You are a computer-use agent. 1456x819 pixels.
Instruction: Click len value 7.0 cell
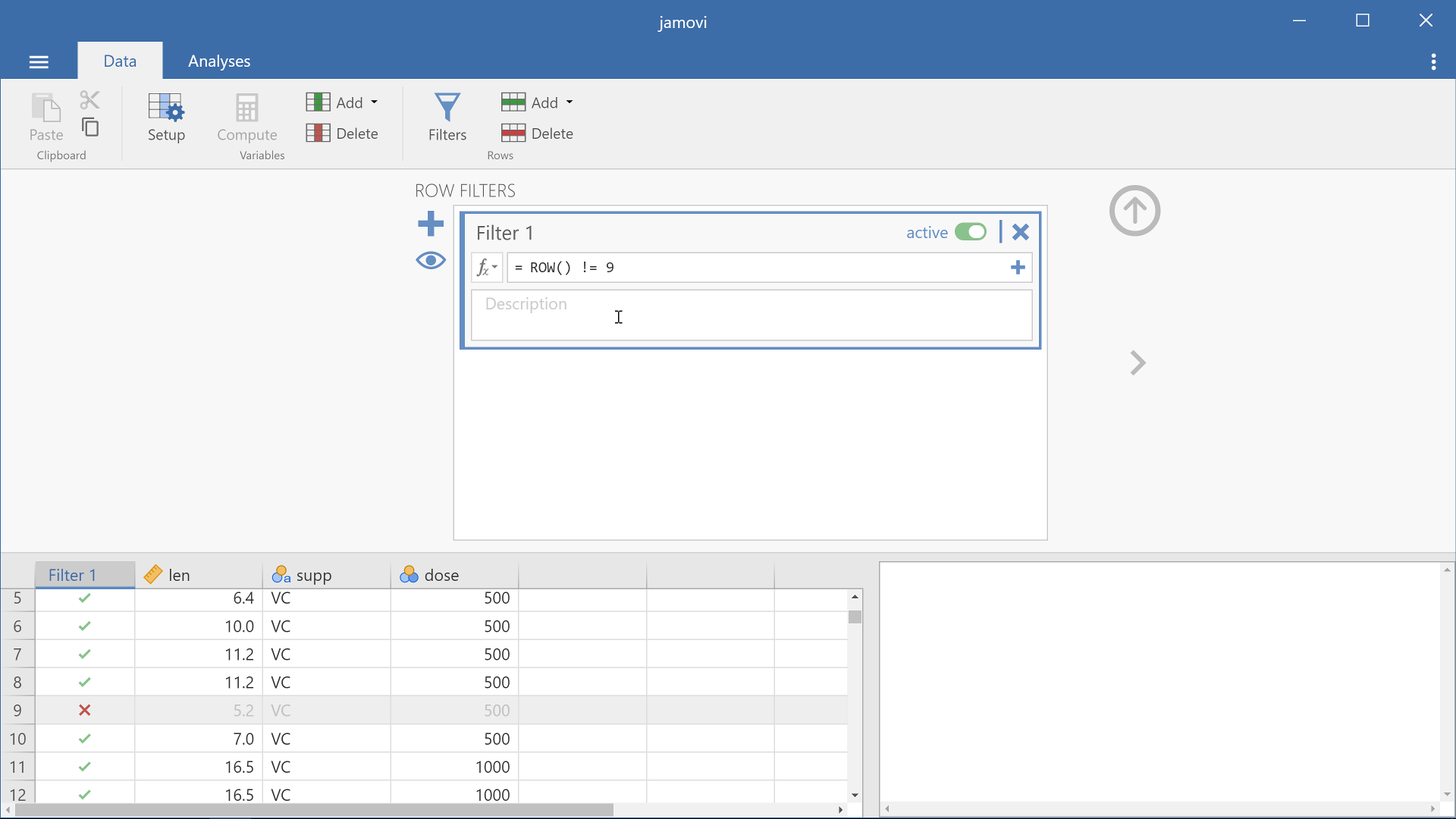[199, 739]
